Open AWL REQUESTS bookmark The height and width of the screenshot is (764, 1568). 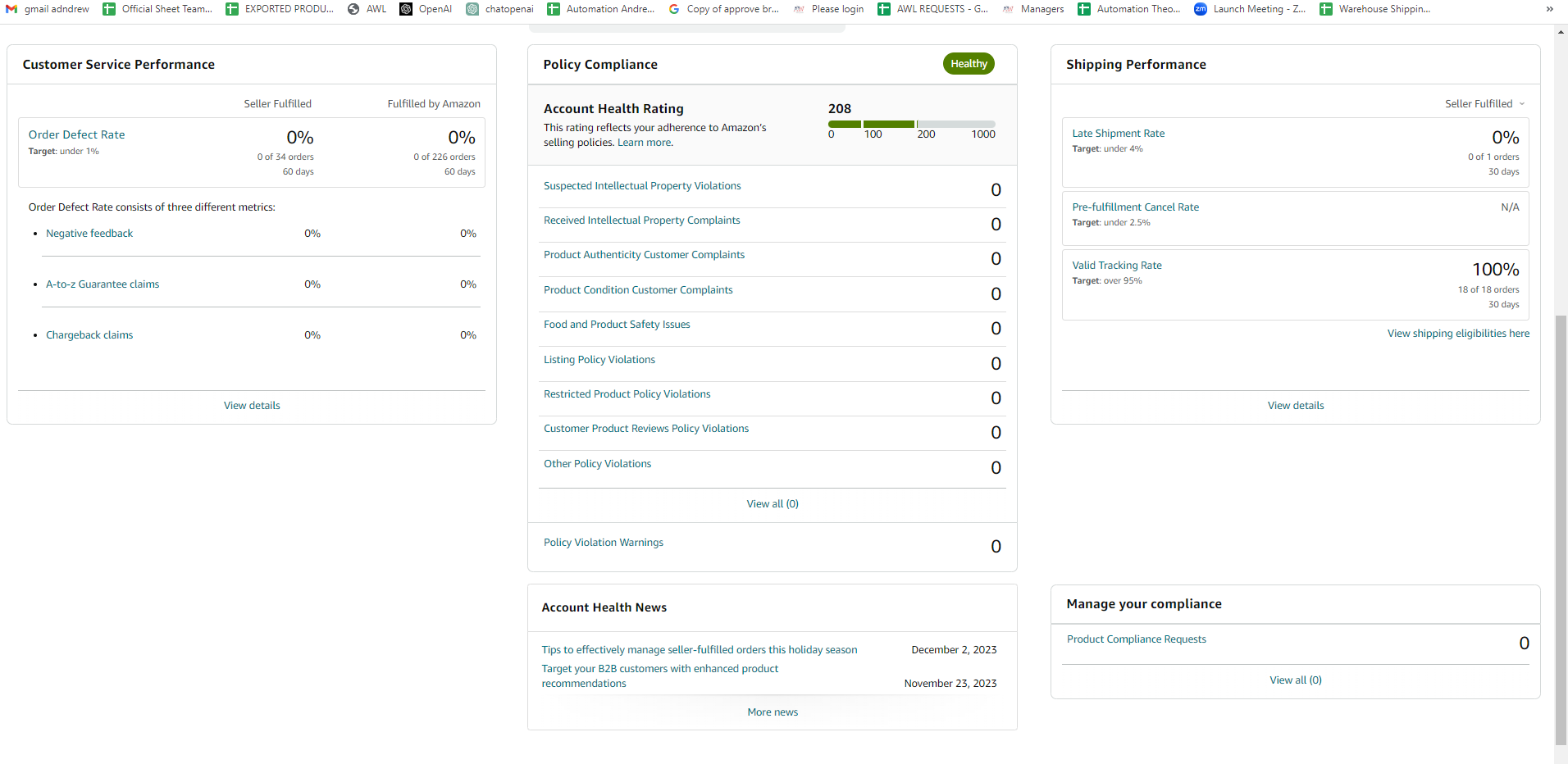pyautogui.click(x=932, y=9)
